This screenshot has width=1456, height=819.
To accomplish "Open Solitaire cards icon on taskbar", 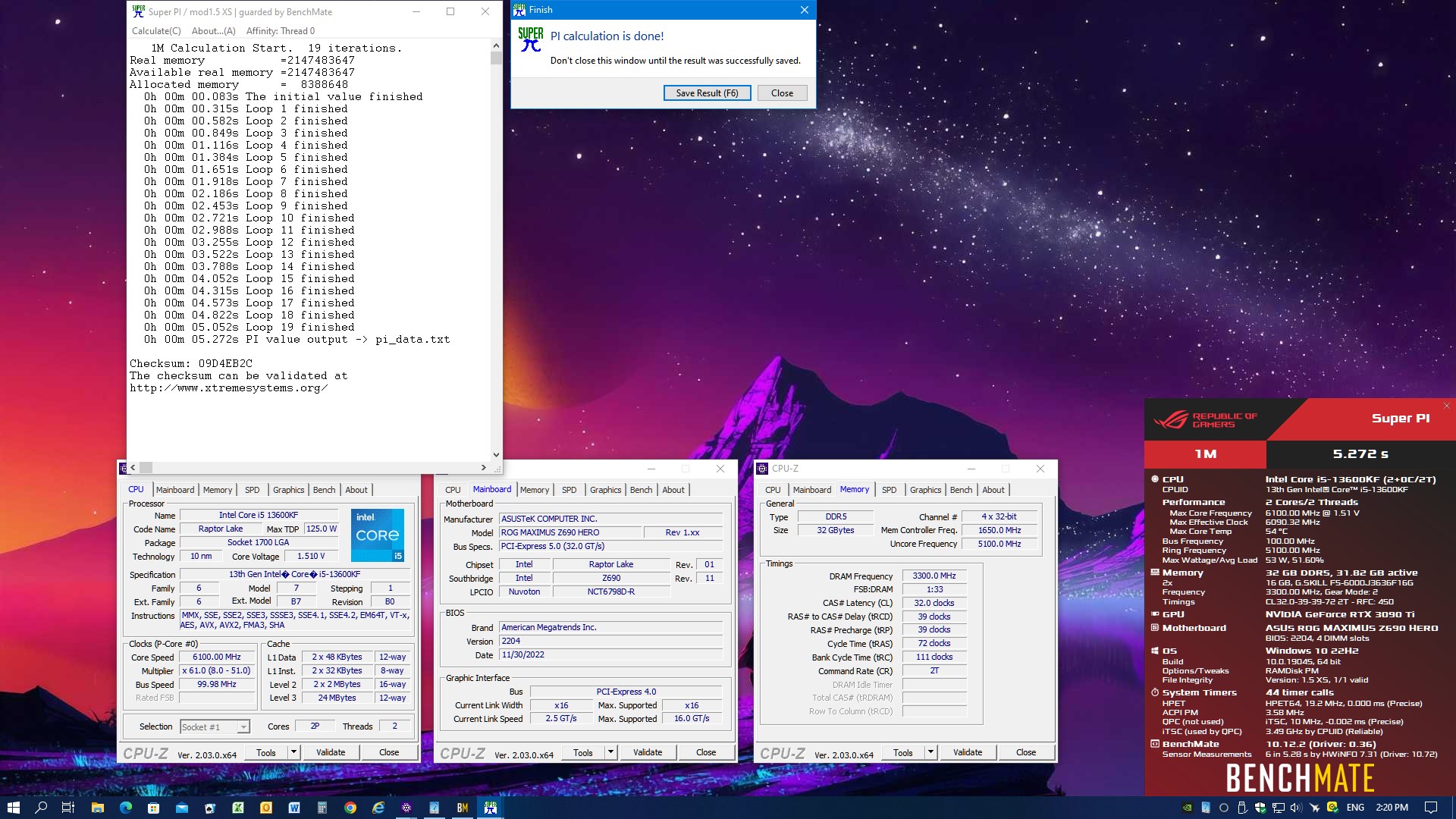I will pyautogui.click(x=209, y=808).
